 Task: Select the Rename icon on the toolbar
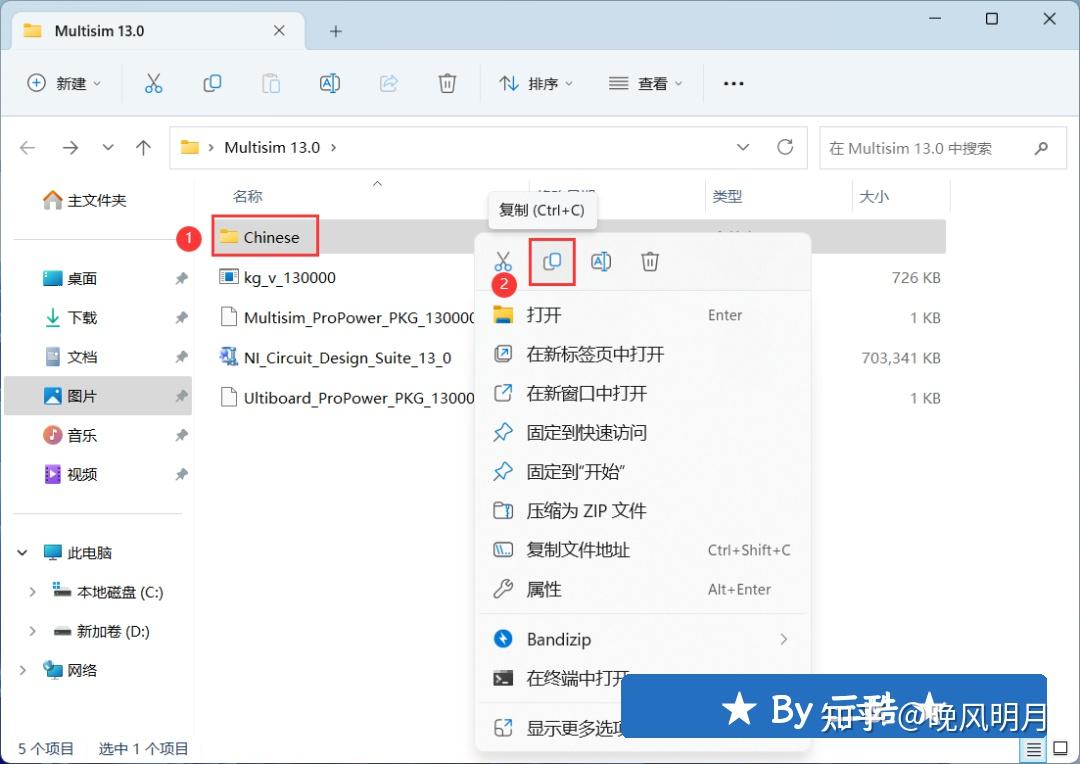pos(330,83)
